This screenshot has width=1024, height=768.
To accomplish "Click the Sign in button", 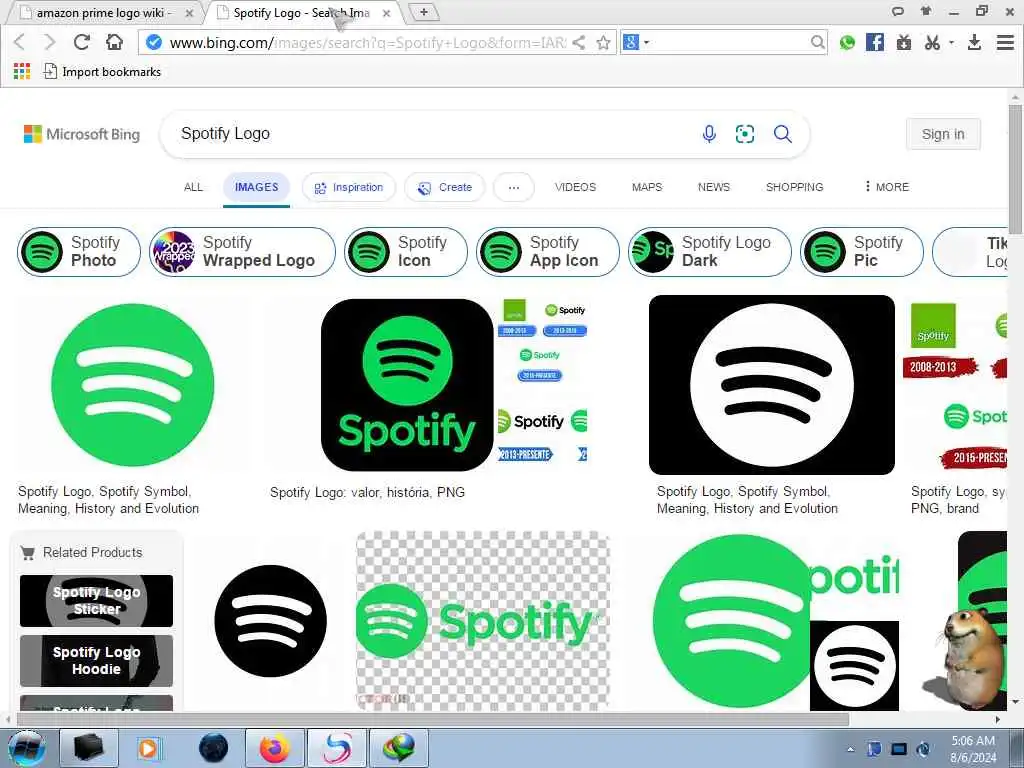I will coord(943,134).
